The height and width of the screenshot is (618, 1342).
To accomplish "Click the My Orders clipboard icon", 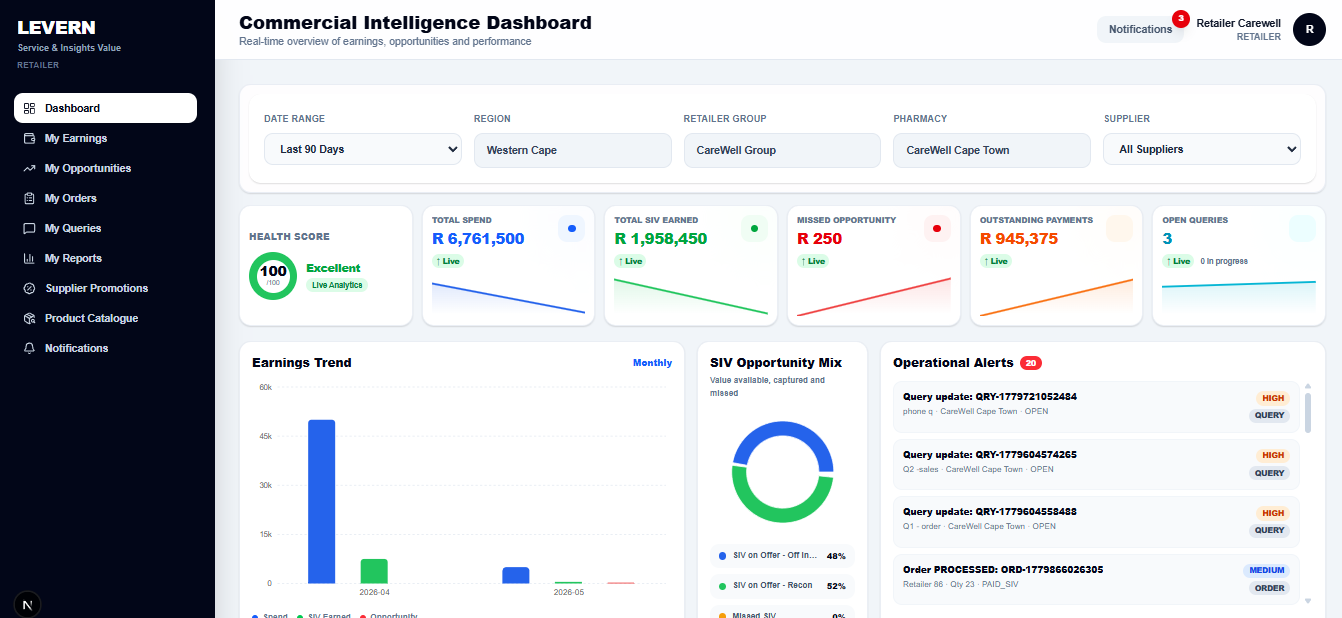I will click(29, 198).
